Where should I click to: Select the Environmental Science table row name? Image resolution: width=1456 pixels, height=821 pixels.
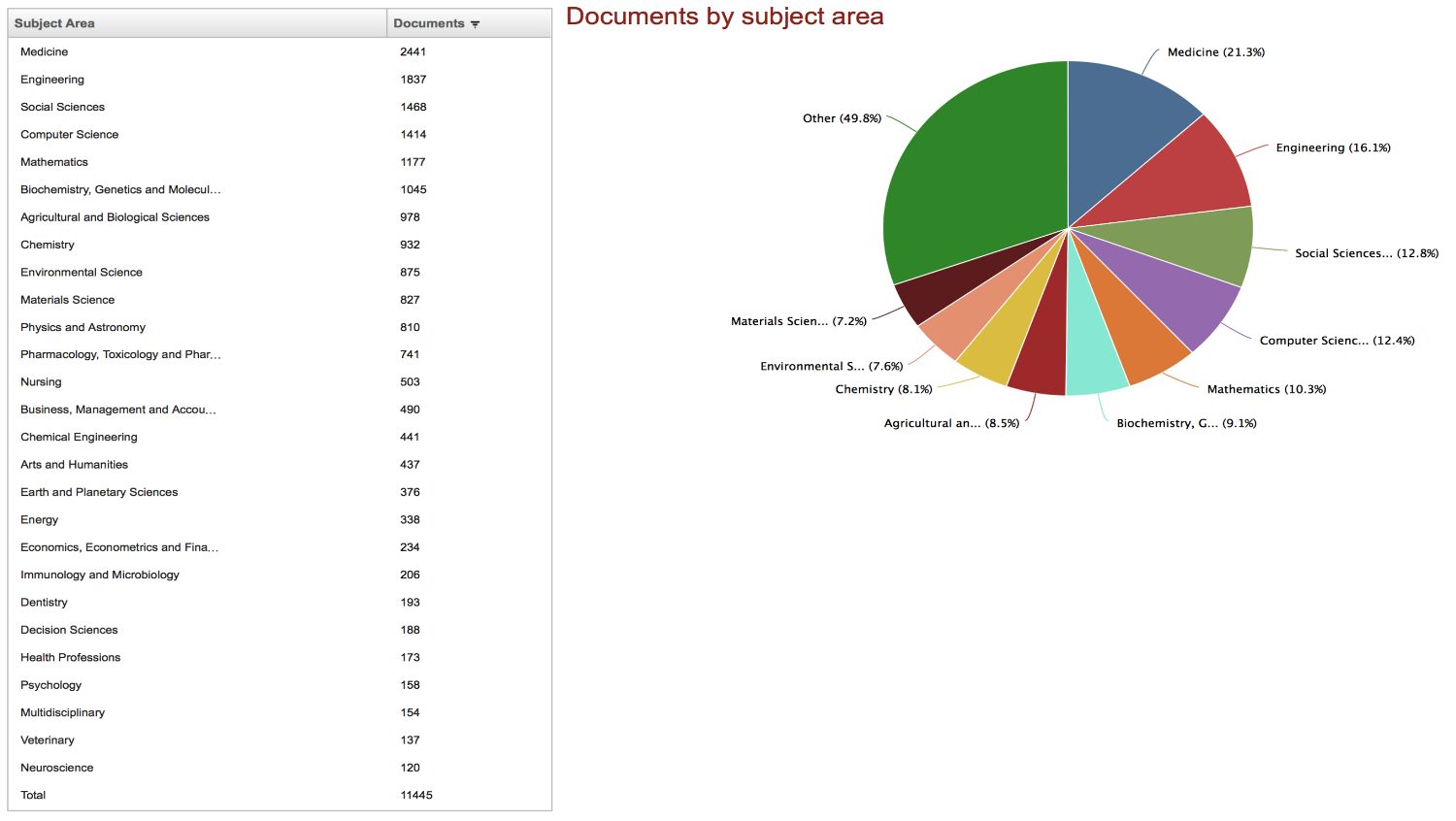tap(82, 273)
